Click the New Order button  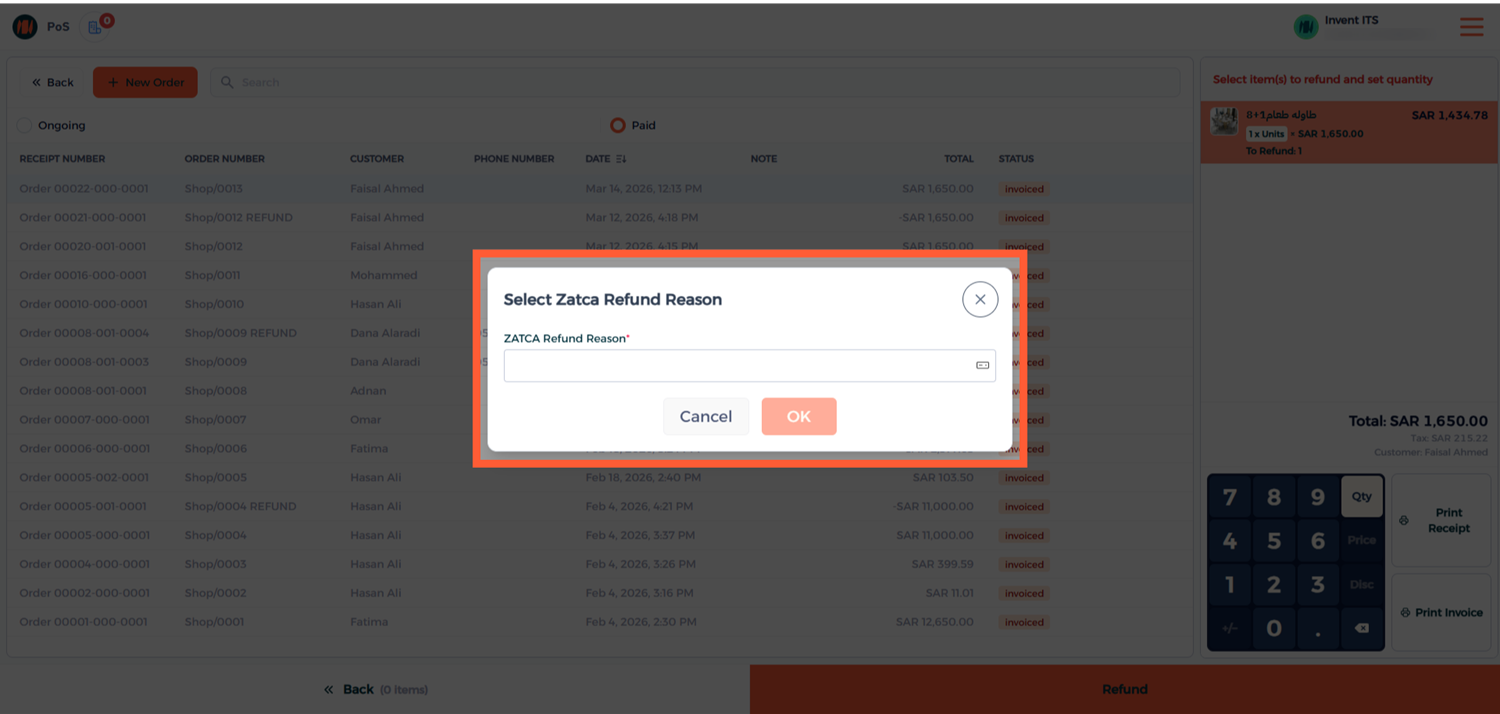click(145, 82)
